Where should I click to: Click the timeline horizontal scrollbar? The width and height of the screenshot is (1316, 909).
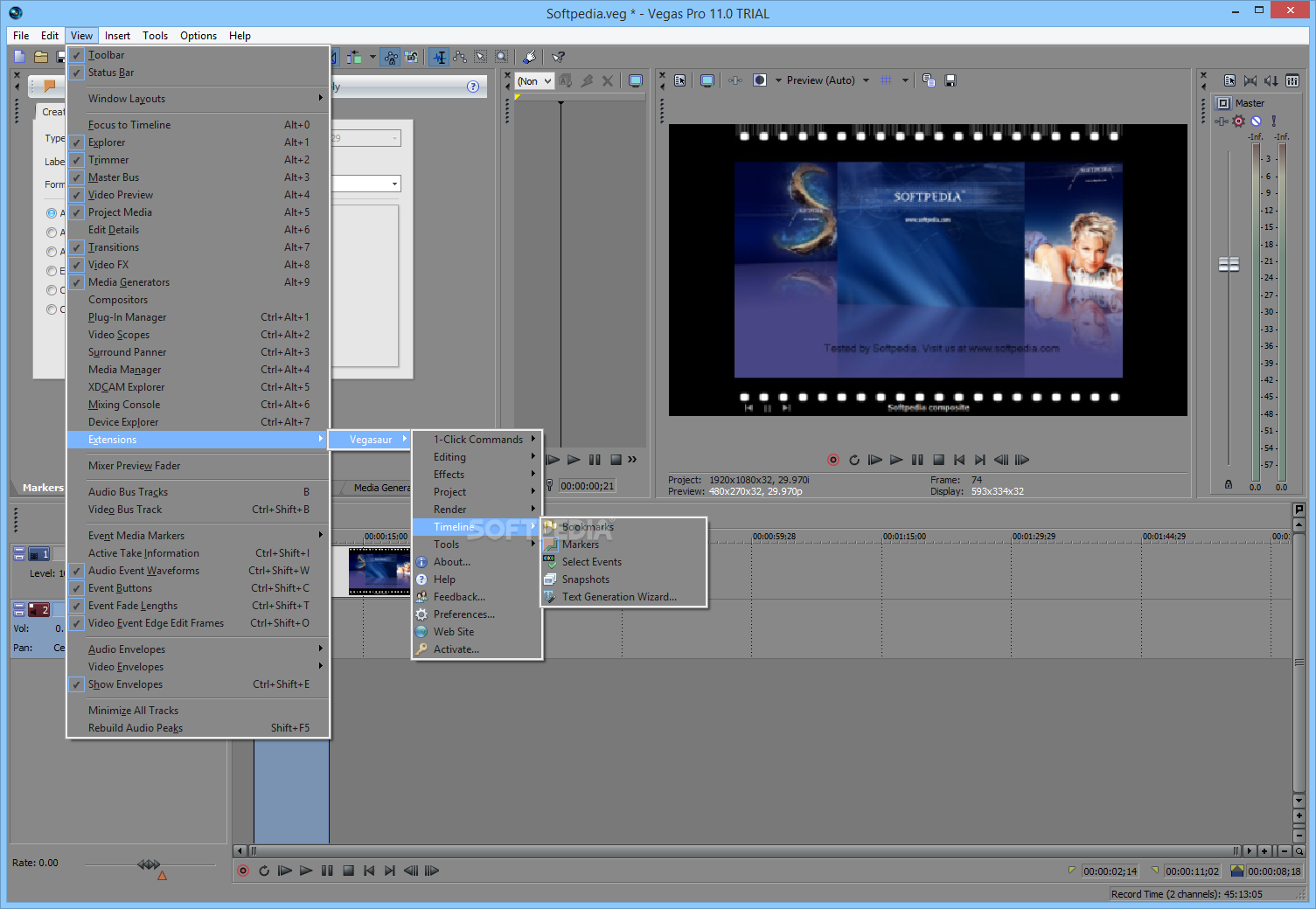tap(743, 850)
